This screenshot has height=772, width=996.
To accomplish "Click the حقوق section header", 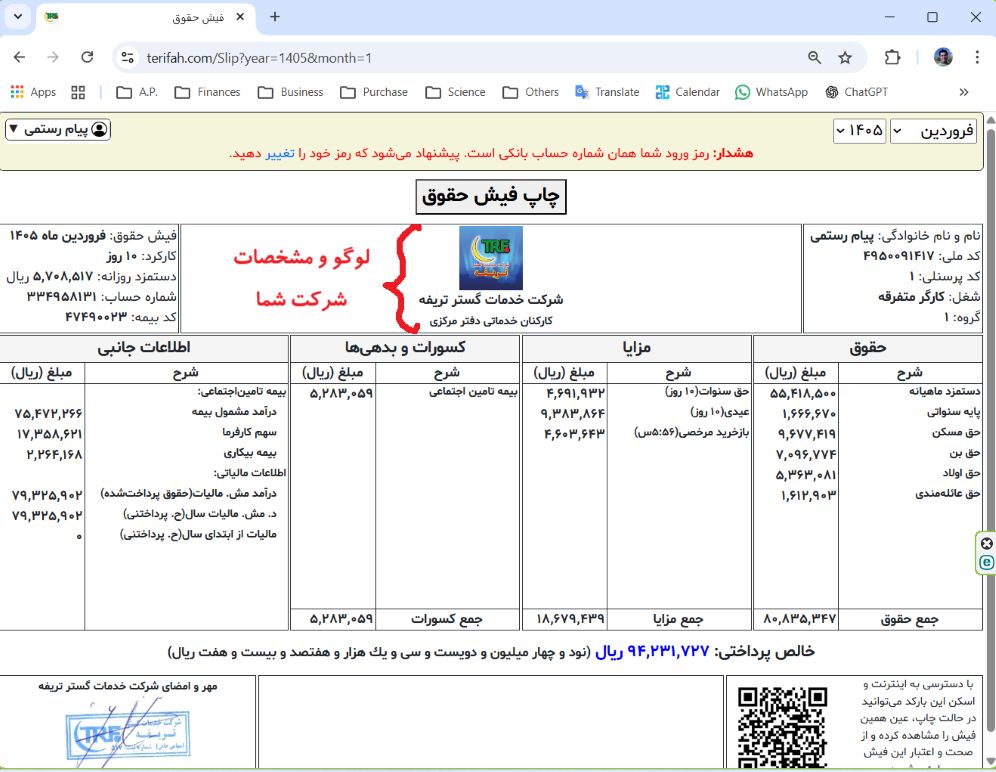I will pos(868,348).
